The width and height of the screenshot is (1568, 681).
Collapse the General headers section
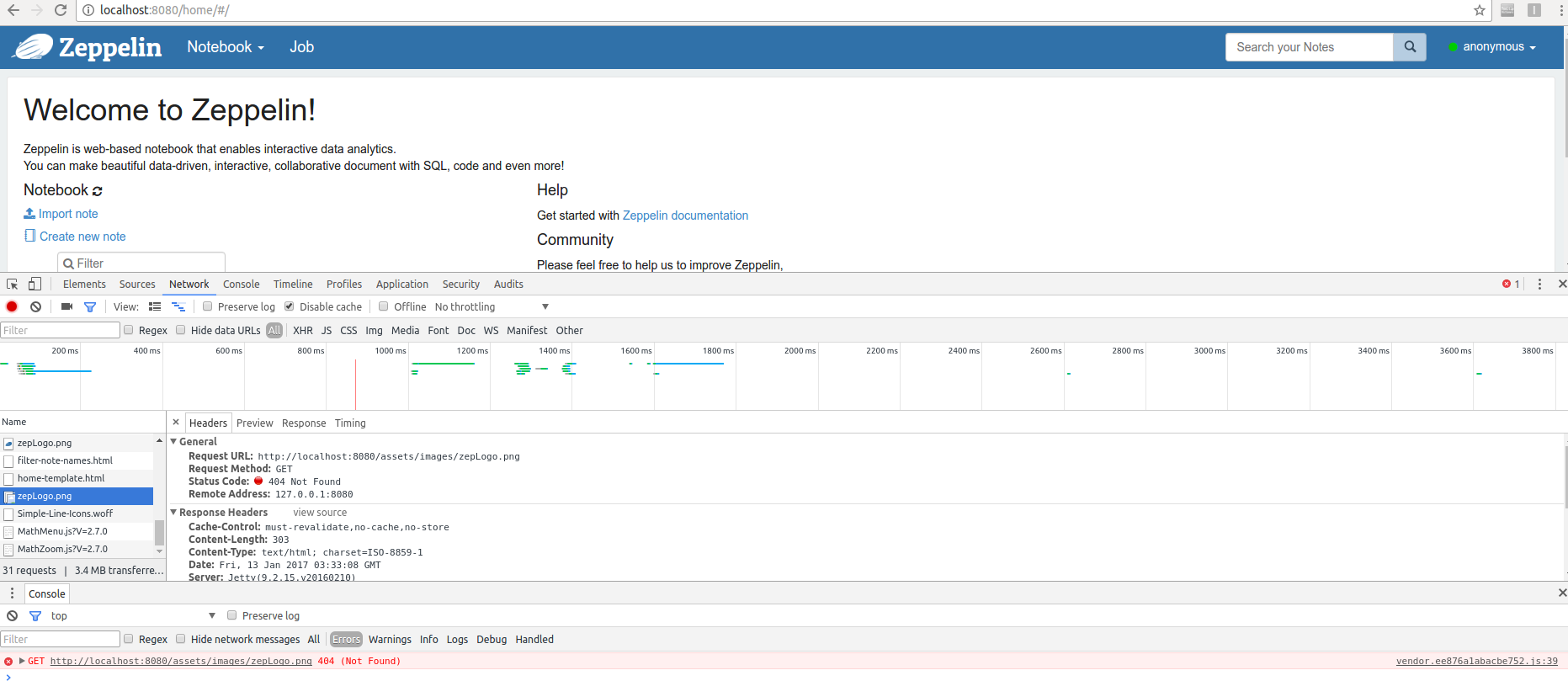[174, 441]
